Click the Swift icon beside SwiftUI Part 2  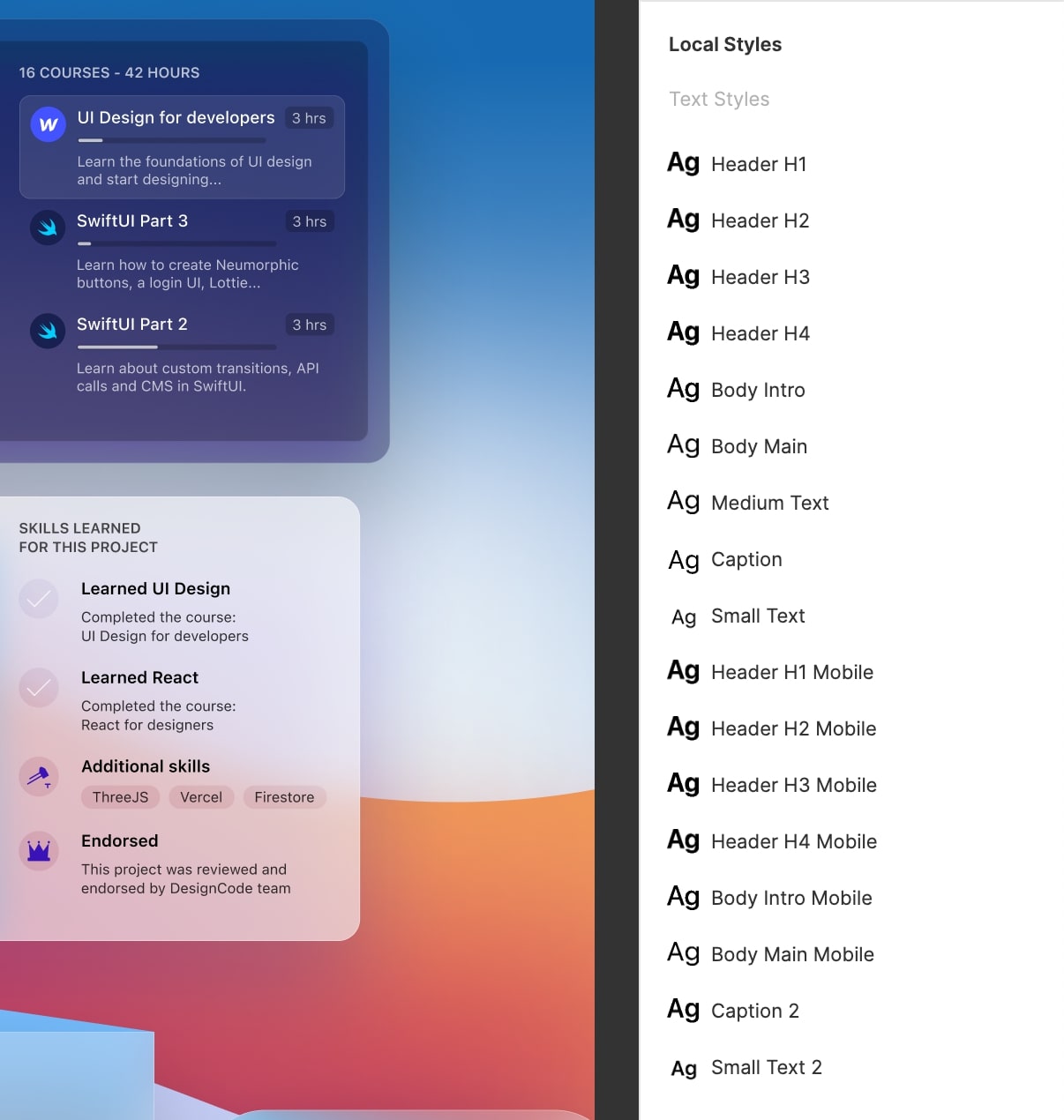coord(48,331)
